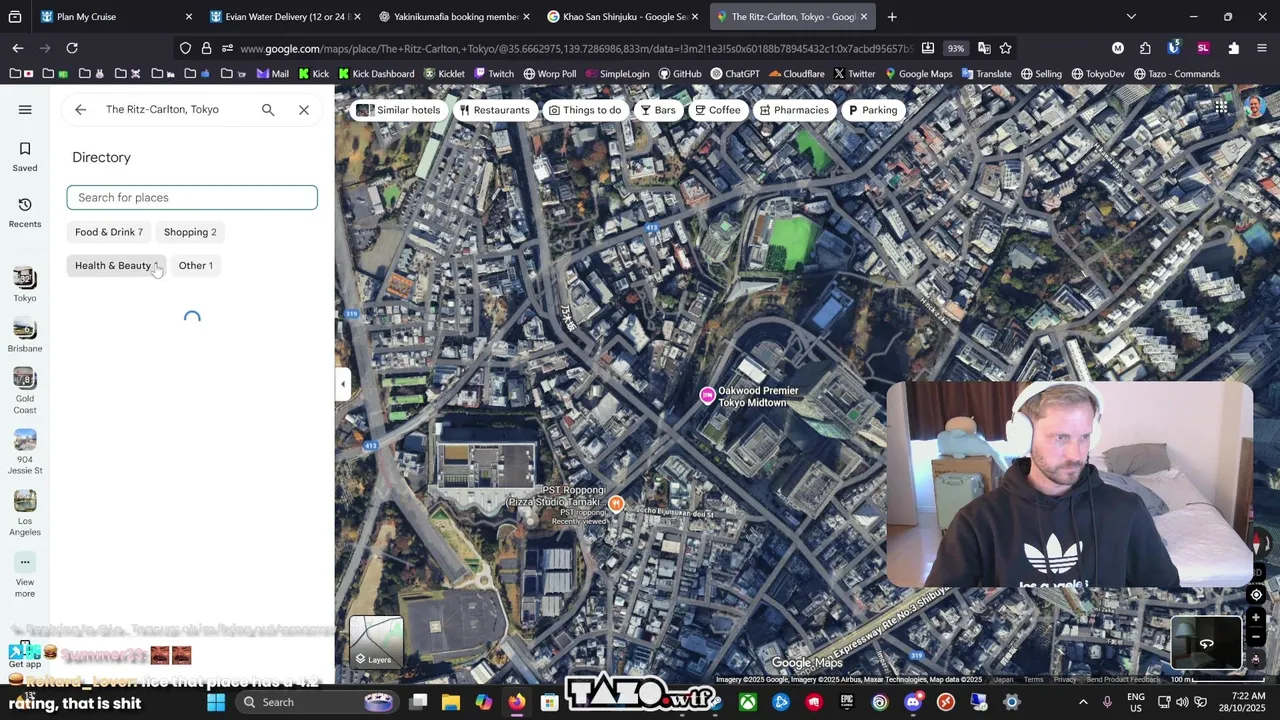Viewport: 1280px width, 720px height.
Task: Show hidden system tray icons
Action: click(1083, 702)
